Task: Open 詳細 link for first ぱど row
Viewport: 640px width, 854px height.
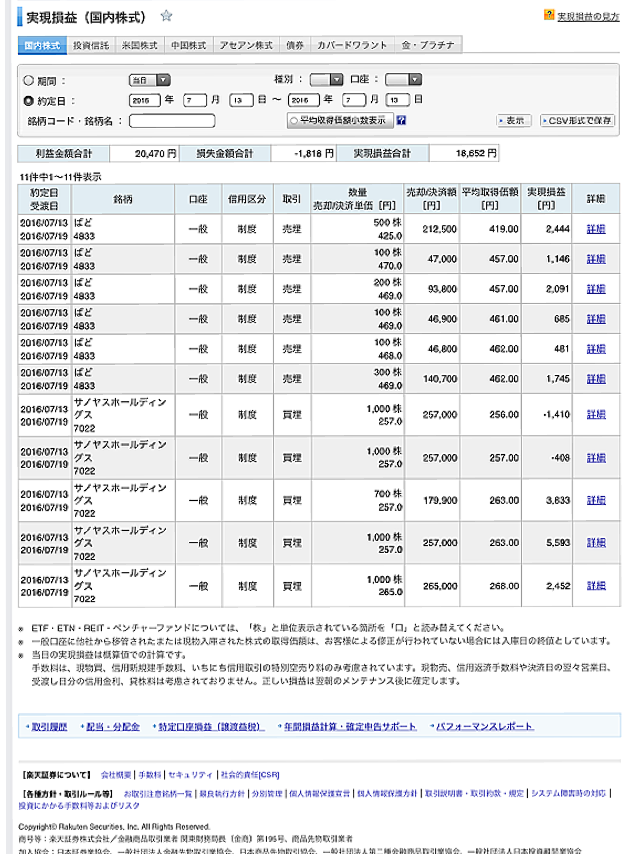Action: pos(596,229)
